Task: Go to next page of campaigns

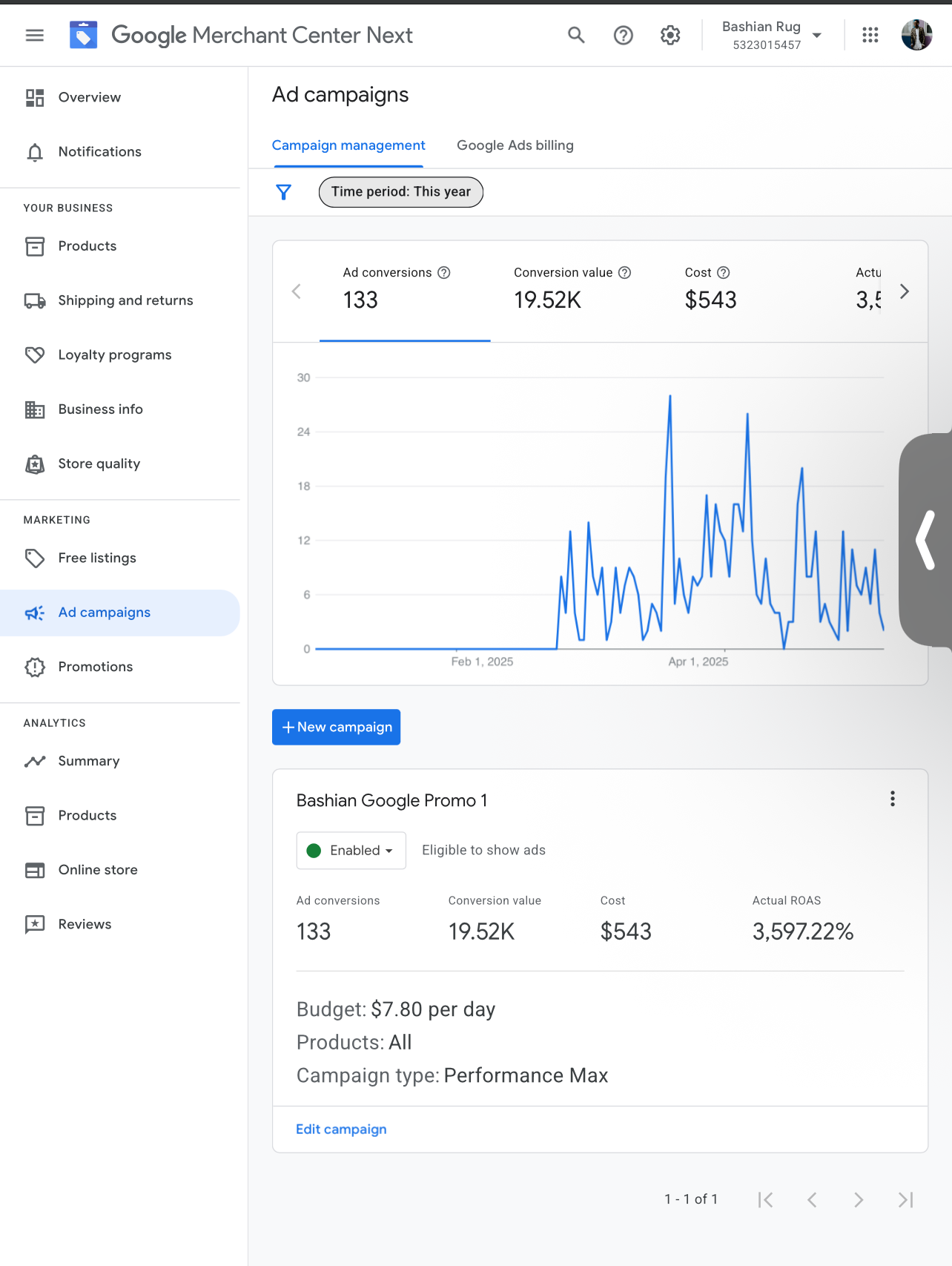Action: 859,1200
